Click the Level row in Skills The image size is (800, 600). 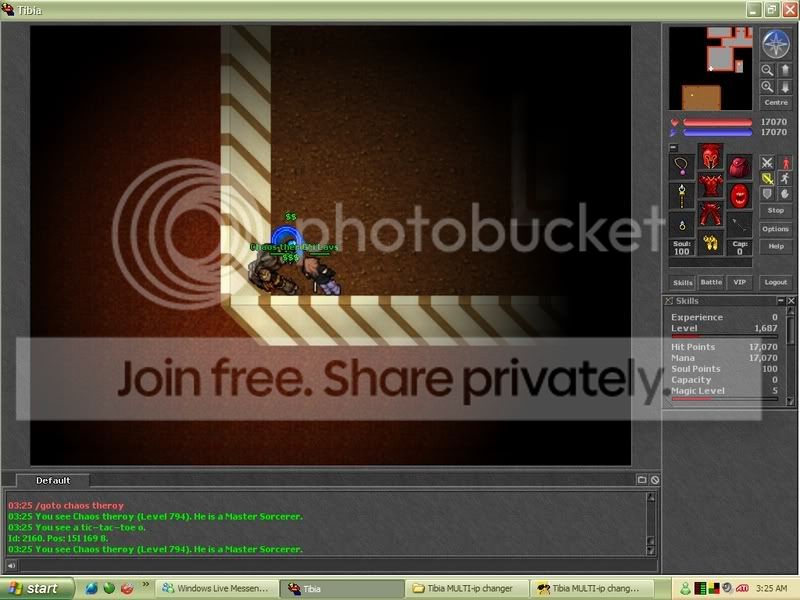click(x=724, y=328)
